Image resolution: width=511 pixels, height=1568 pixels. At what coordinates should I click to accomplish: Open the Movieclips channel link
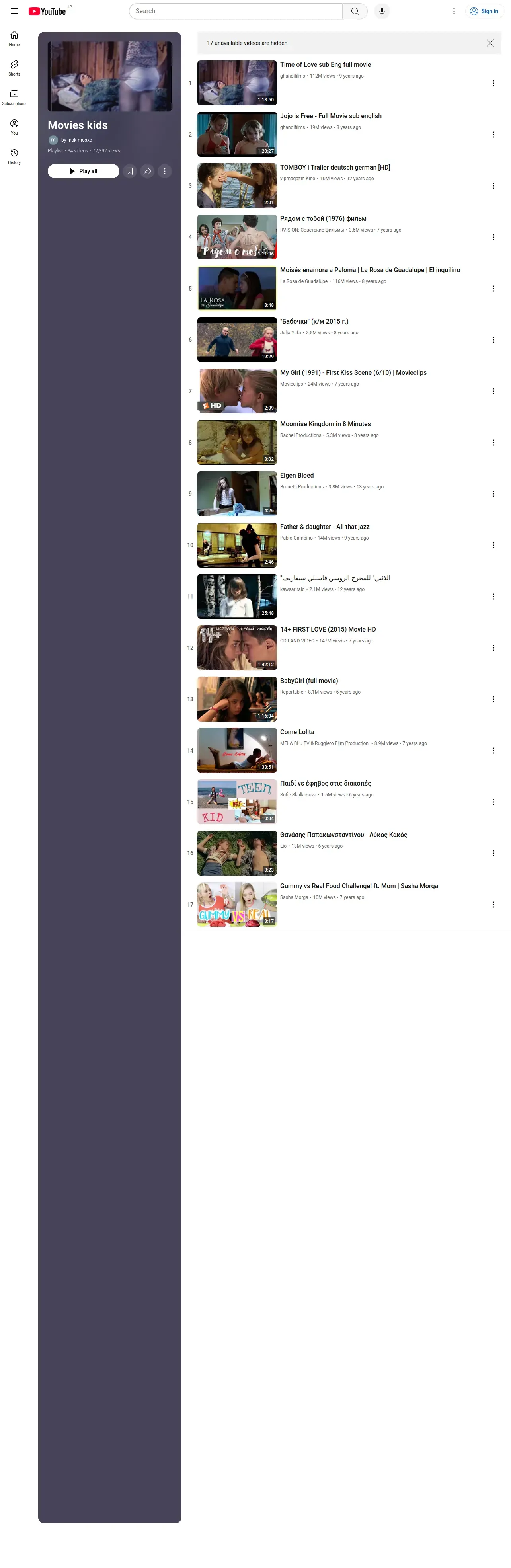[291, 384]
